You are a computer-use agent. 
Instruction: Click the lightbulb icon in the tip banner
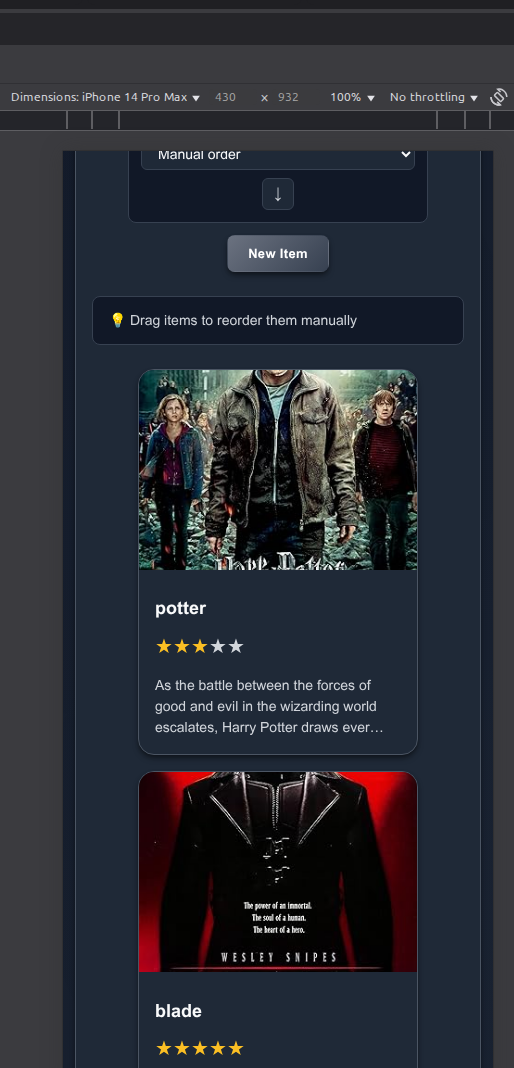pos(117,320)
